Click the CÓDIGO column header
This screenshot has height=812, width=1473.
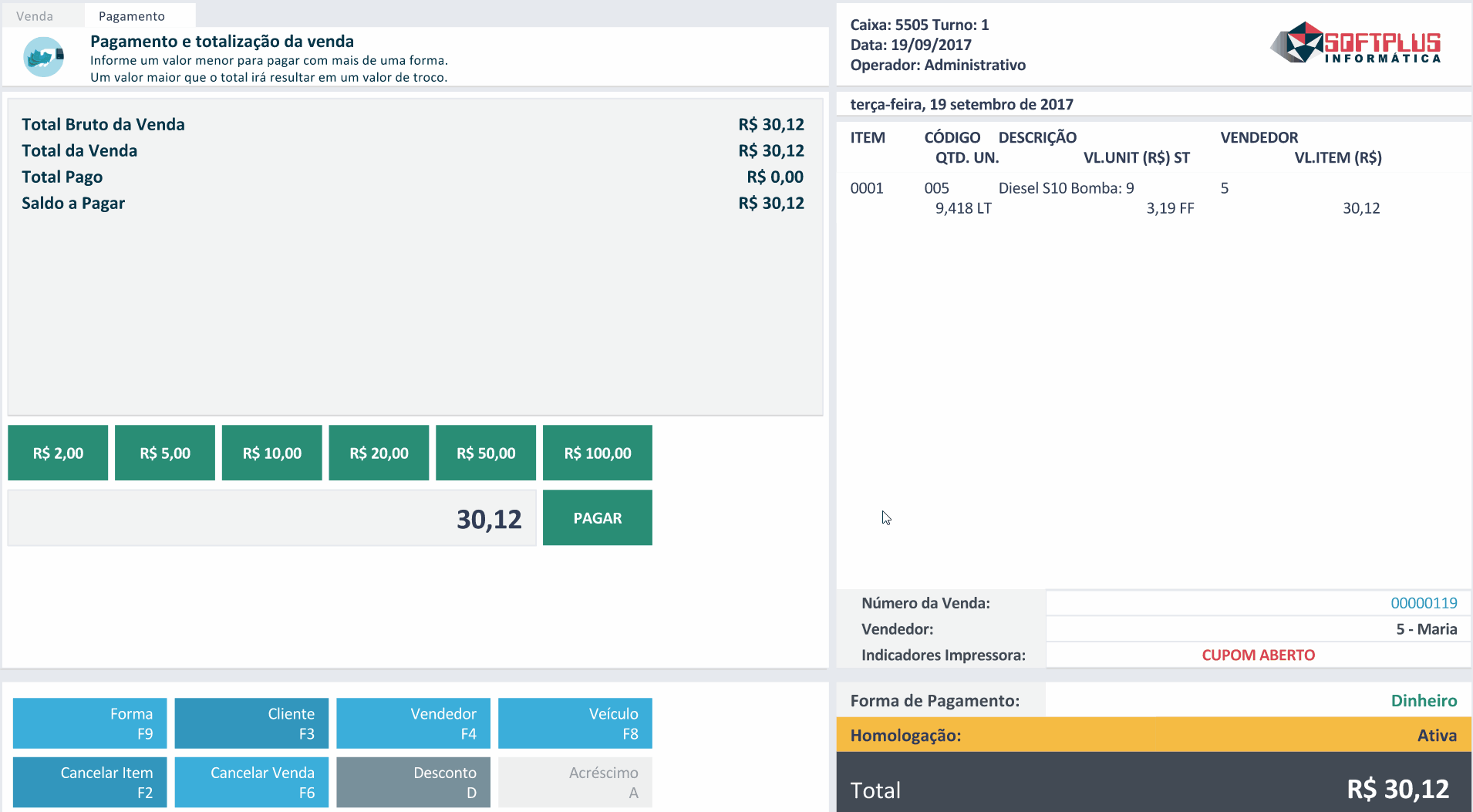point(952,137)
